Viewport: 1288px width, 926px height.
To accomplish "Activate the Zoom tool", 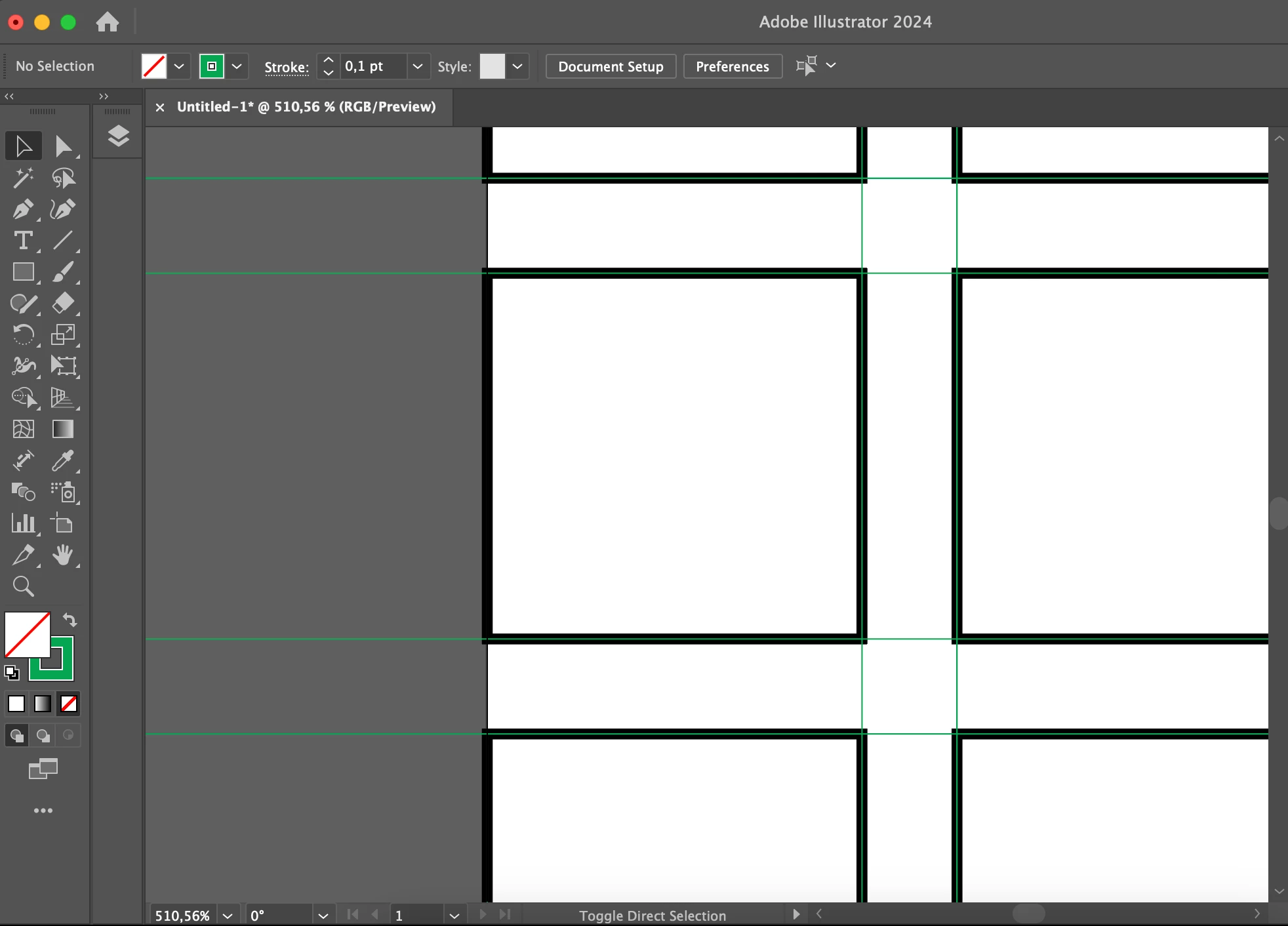I will (23, 586).
